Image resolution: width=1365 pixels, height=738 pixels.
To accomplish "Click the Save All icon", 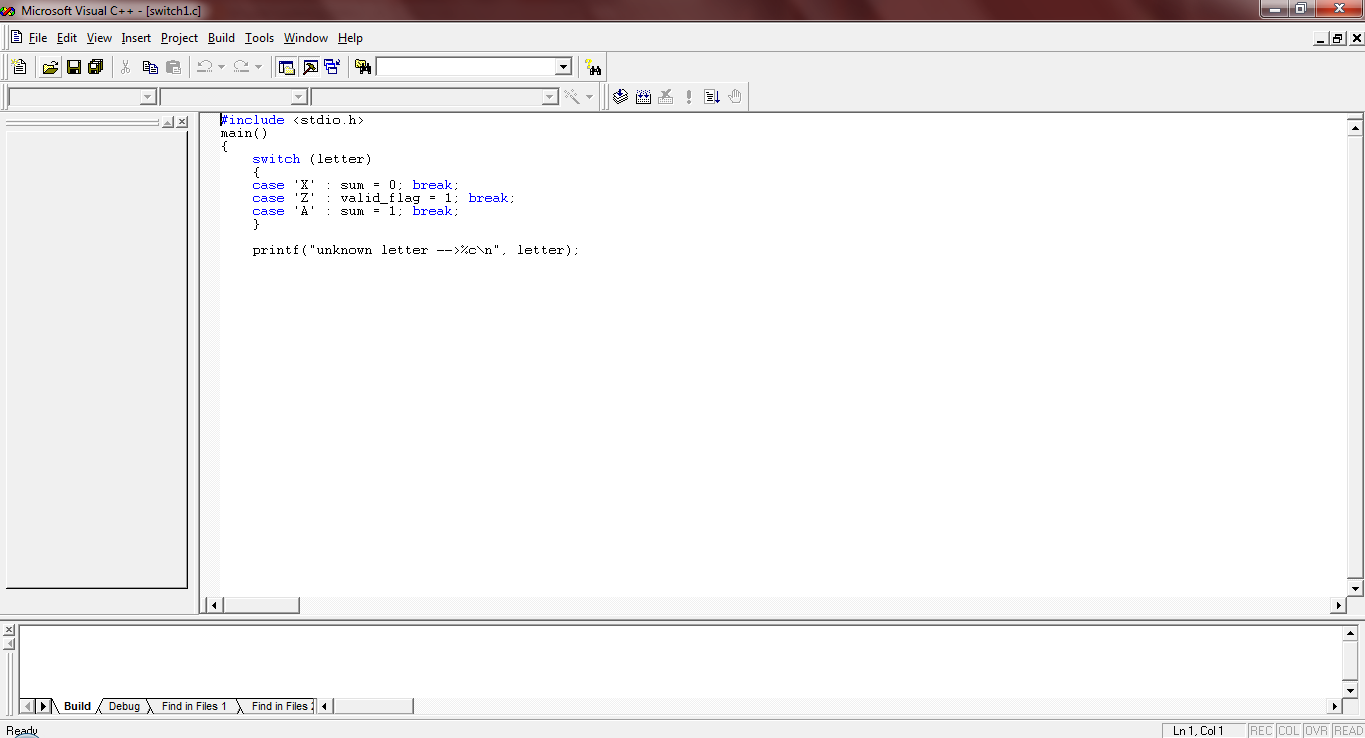I will point(96,67).
